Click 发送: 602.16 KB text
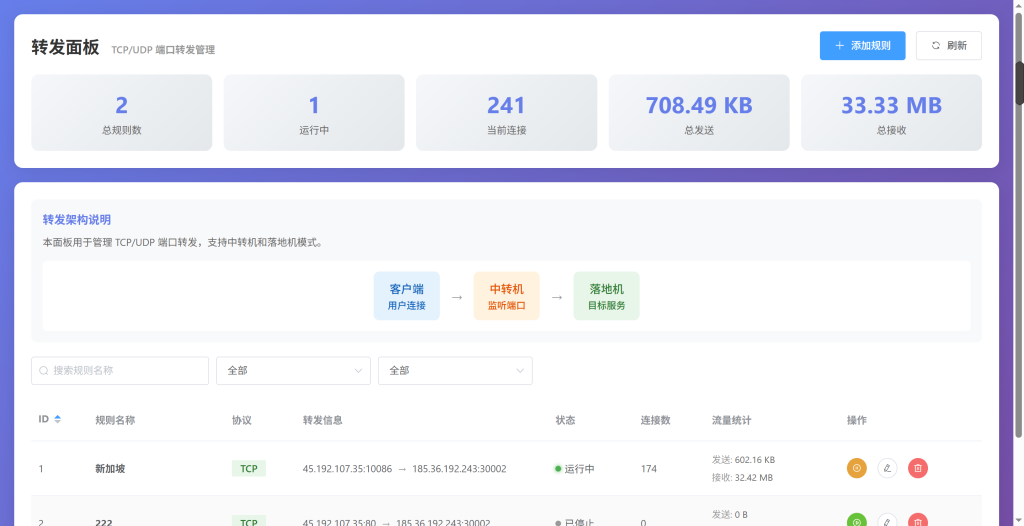The height and width of the screenshot is (526, 1024). pos(743,459)
